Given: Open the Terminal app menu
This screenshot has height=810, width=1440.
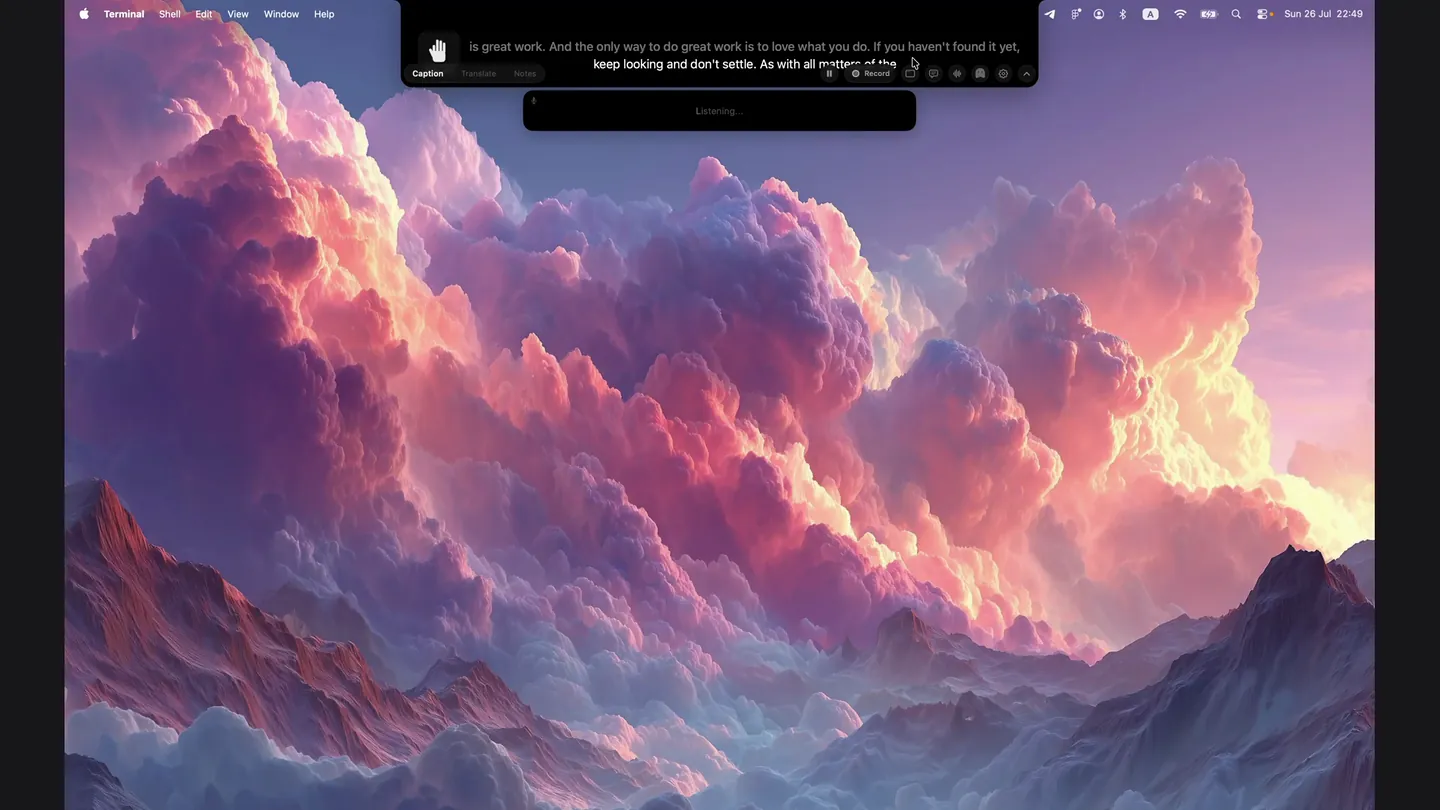Looking at the screenshot, I should coord(124,14).
